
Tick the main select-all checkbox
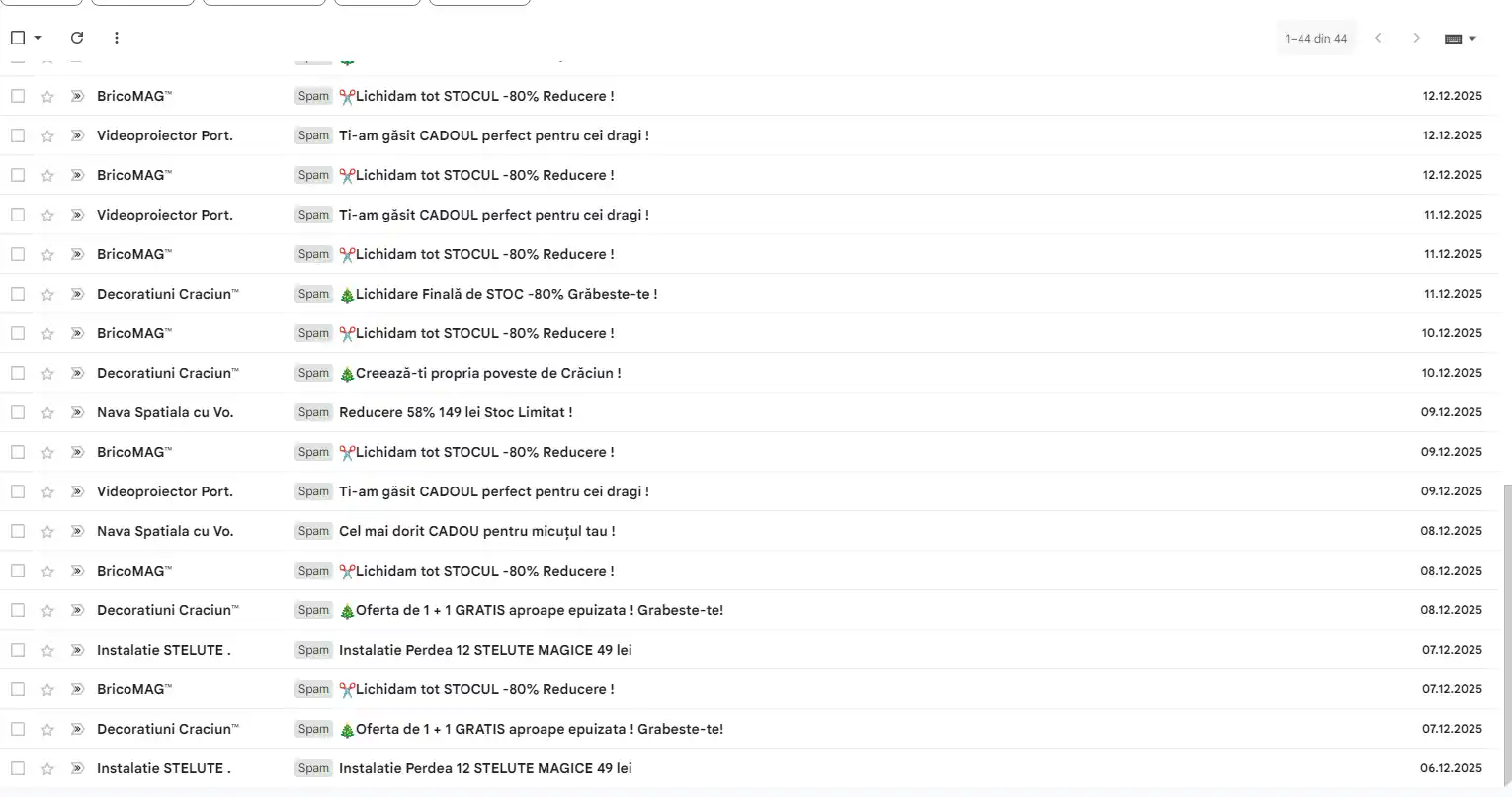[x=18, y=38]
